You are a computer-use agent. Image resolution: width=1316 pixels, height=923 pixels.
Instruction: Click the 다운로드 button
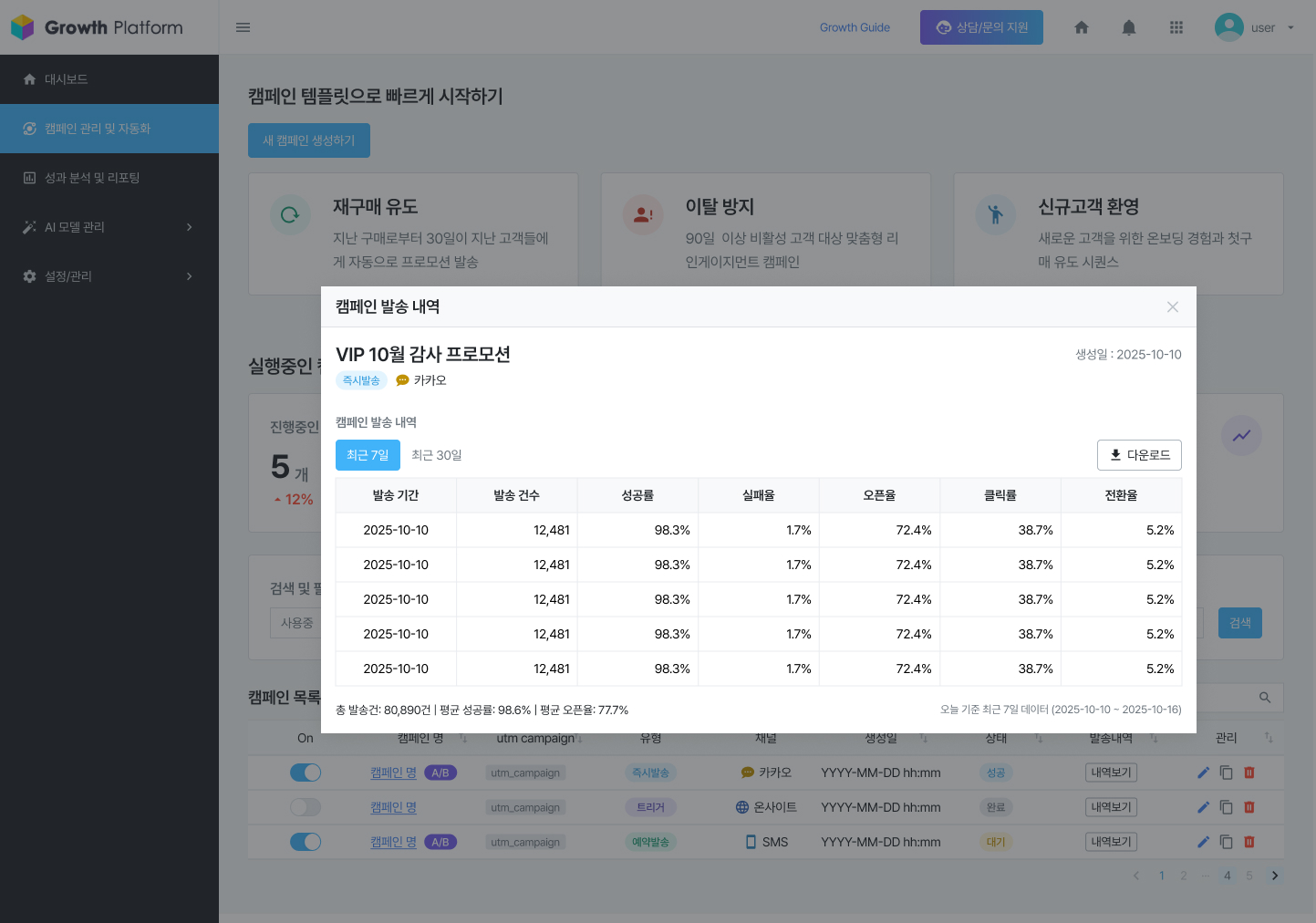pos(1139,454)
